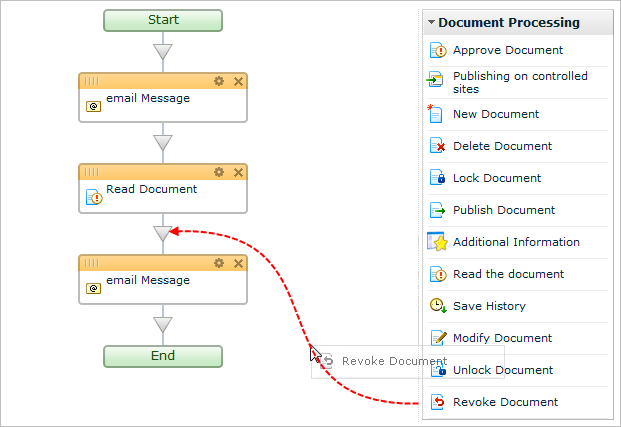The width and height of the screenshot is (621, 427).
Task: Click gear icon on last email Message block
Action: (219, 263)
